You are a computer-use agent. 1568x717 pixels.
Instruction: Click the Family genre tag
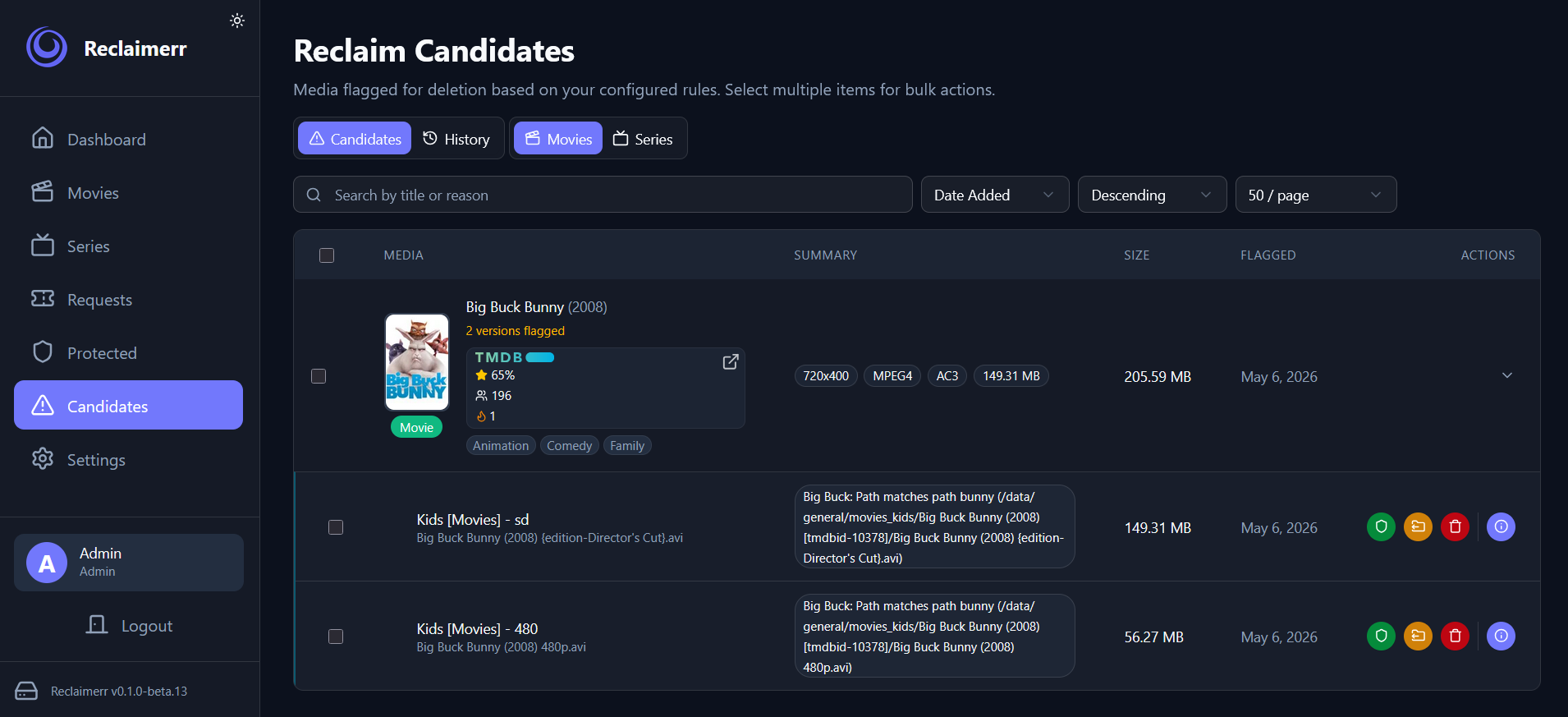627,445
